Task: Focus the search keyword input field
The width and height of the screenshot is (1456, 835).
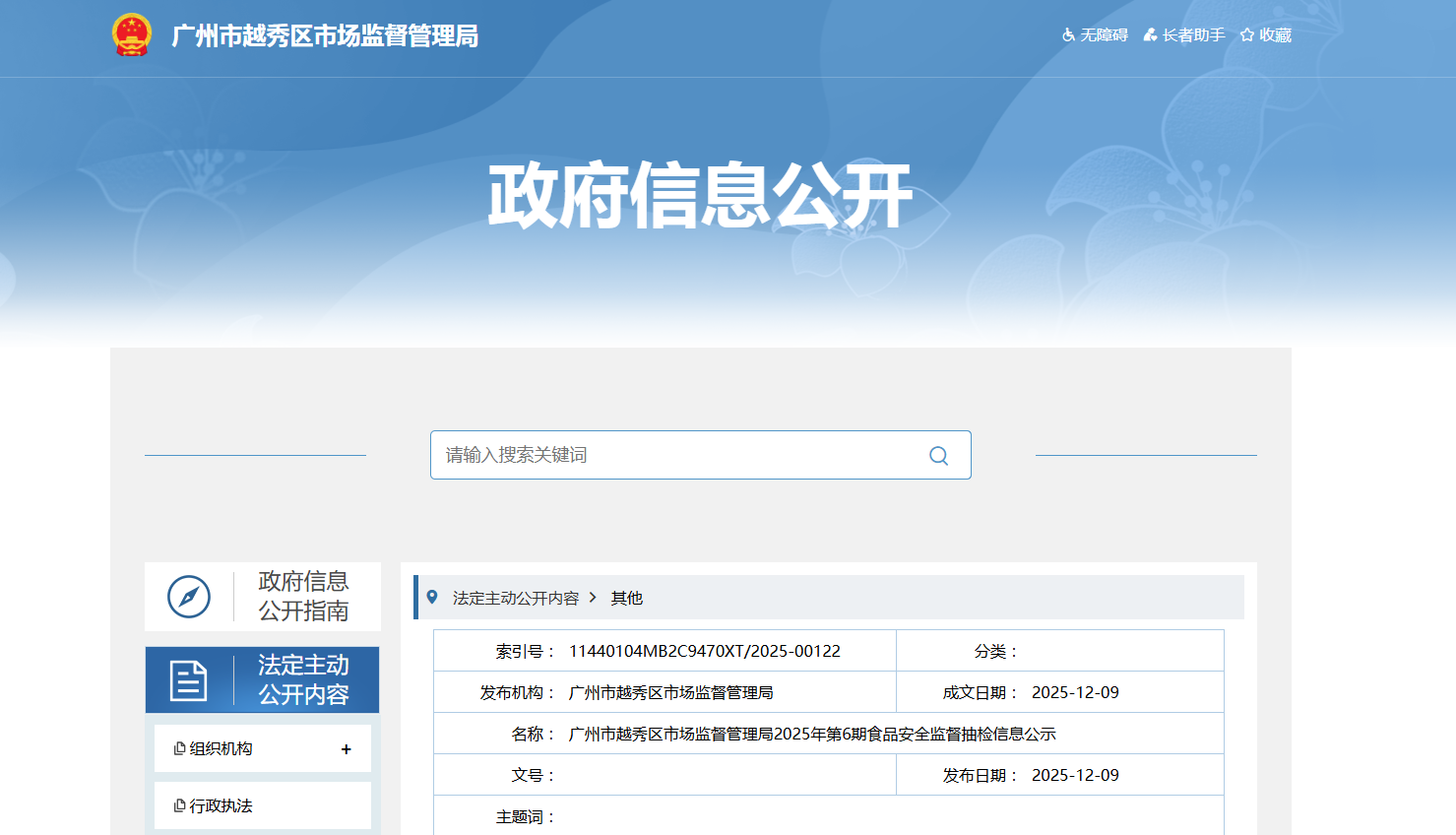Action: click(x=679, y=455)
